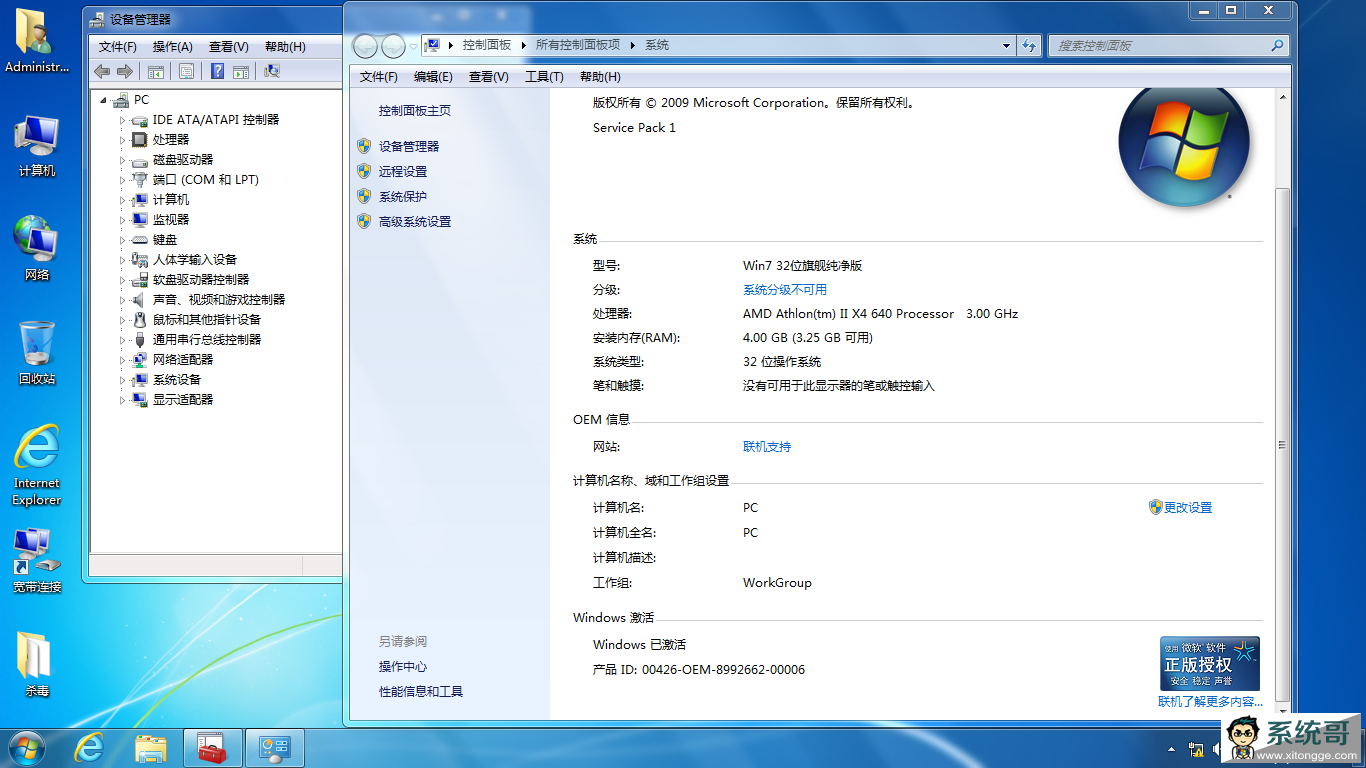The height and width of the screenshot is (768, 1366).
Task: Open 远程设置 link
Action: click(x=403, y=171)
